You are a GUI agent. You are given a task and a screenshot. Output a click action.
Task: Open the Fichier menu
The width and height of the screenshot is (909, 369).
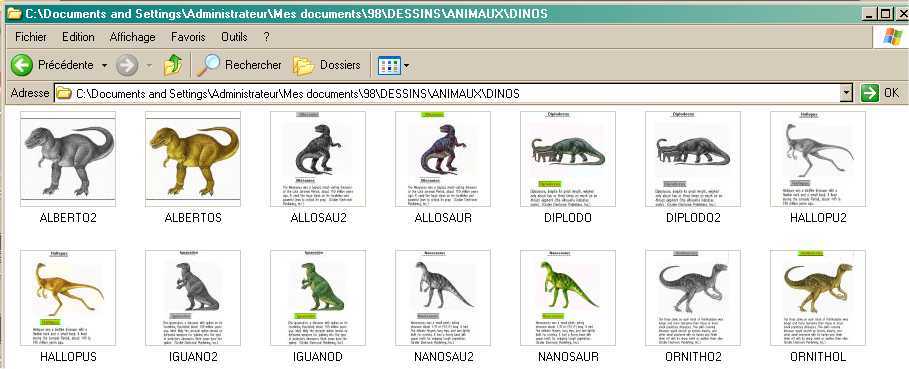tap(31, 36)
